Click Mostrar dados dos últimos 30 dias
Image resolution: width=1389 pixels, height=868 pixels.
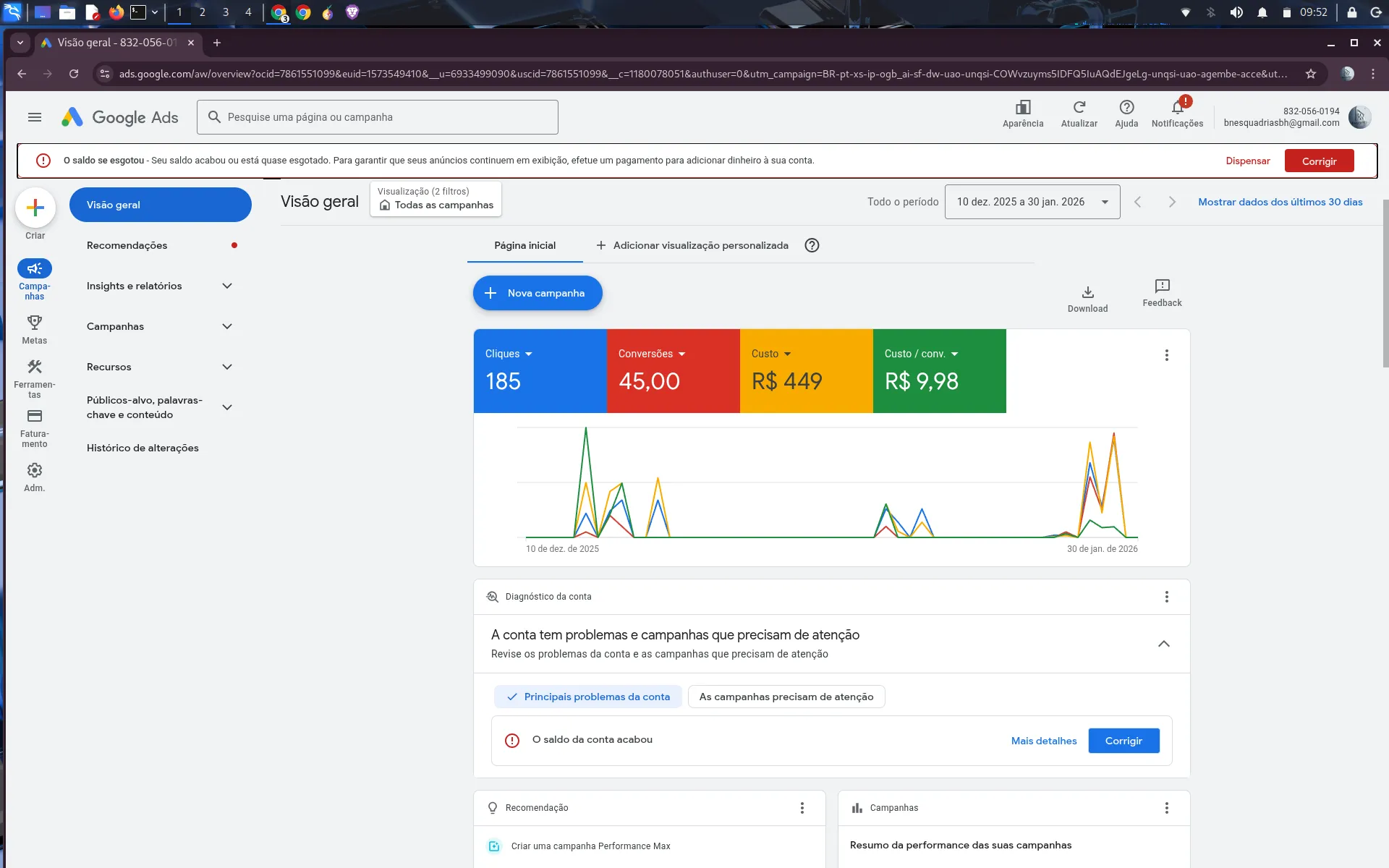(x=1280, y=202)
